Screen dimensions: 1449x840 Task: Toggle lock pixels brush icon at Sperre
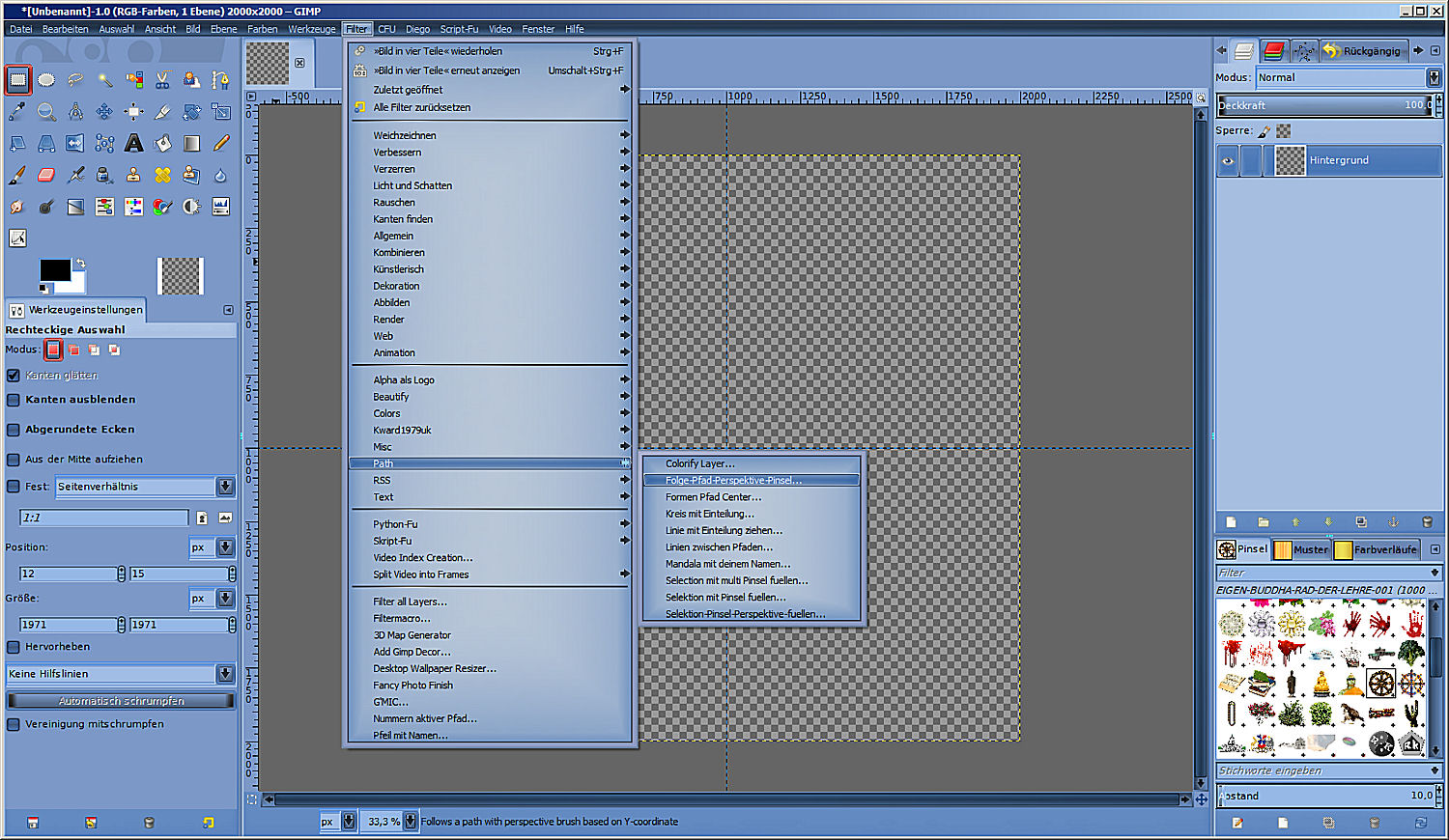1264,131
